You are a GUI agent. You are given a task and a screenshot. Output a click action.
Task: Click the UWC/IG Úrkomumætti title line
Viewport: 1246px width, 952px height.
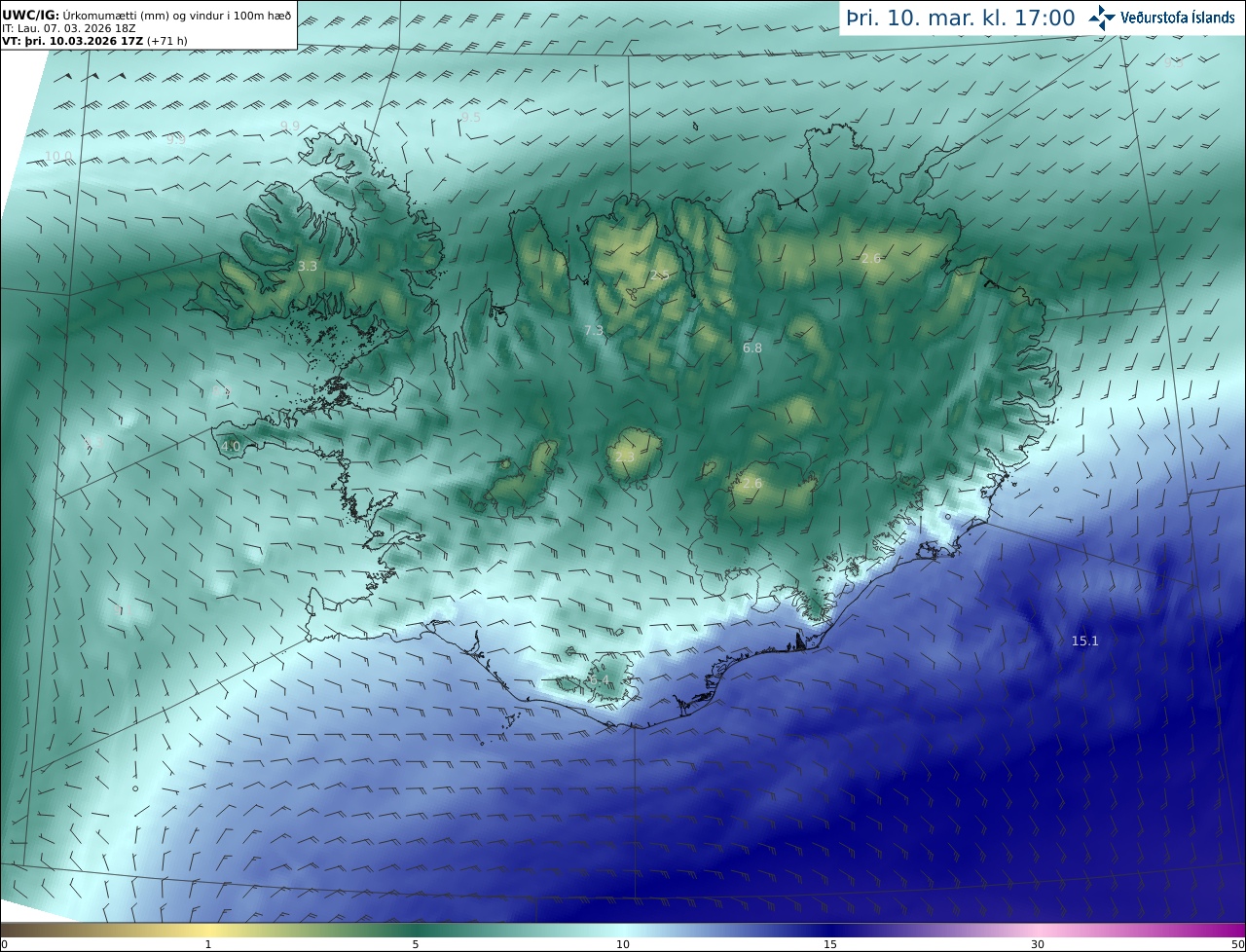point(146,15)
